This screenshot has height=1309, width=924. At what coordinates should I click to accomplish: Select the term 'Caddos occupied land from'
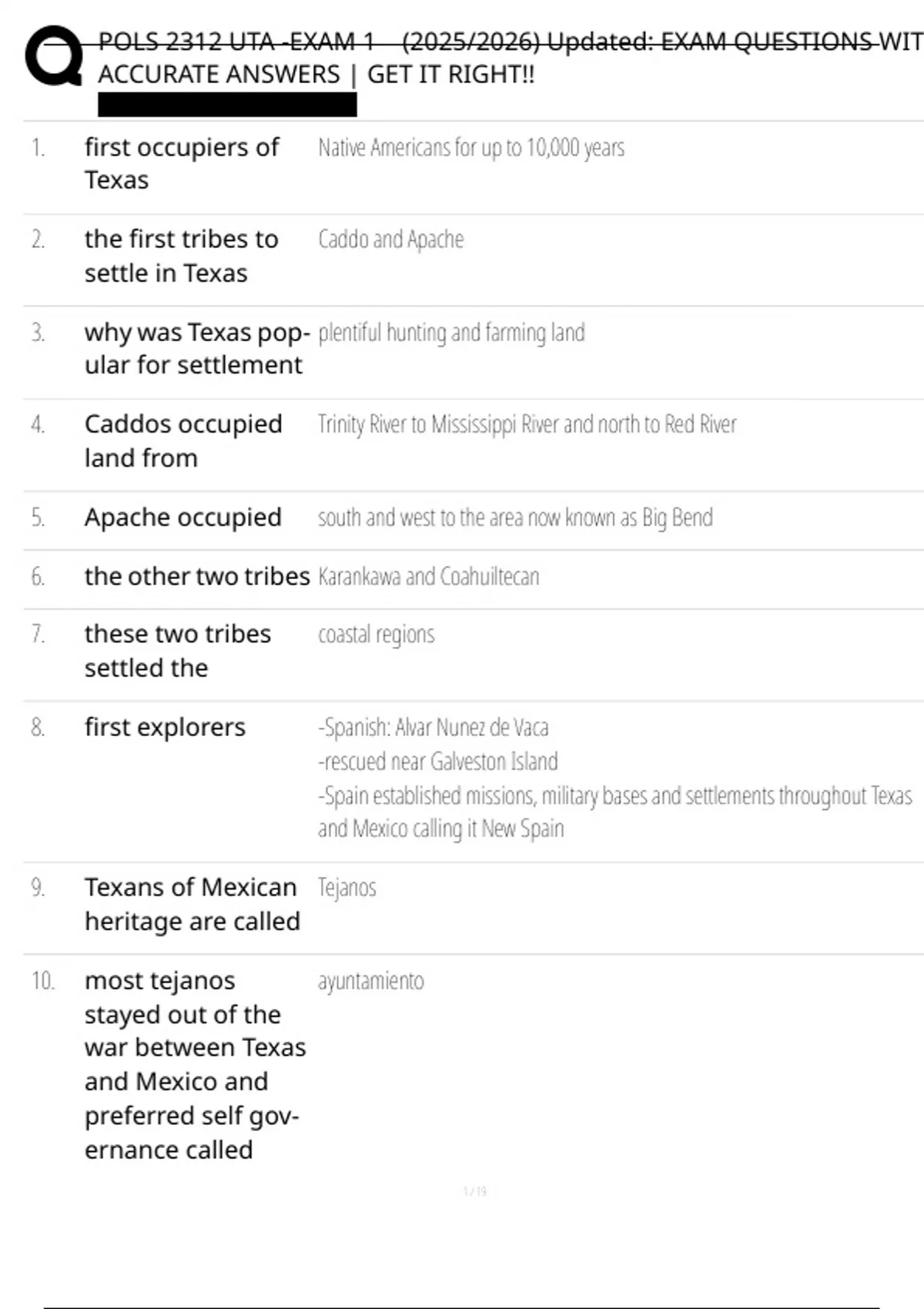(x=183, y=440)
